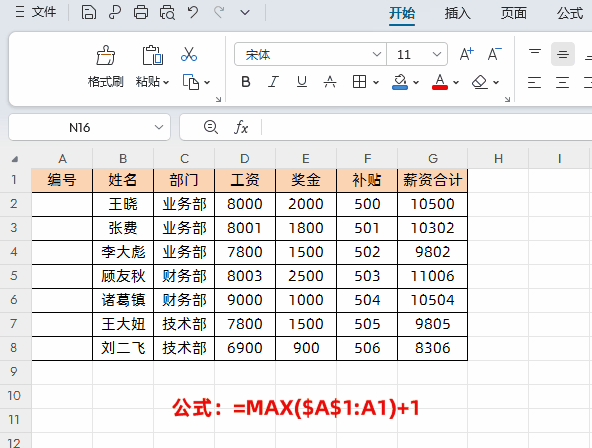The width and height of the screenshot is (592, 448).
Task: Switch to the 插入 tab
Action: (x=457, y=13)
